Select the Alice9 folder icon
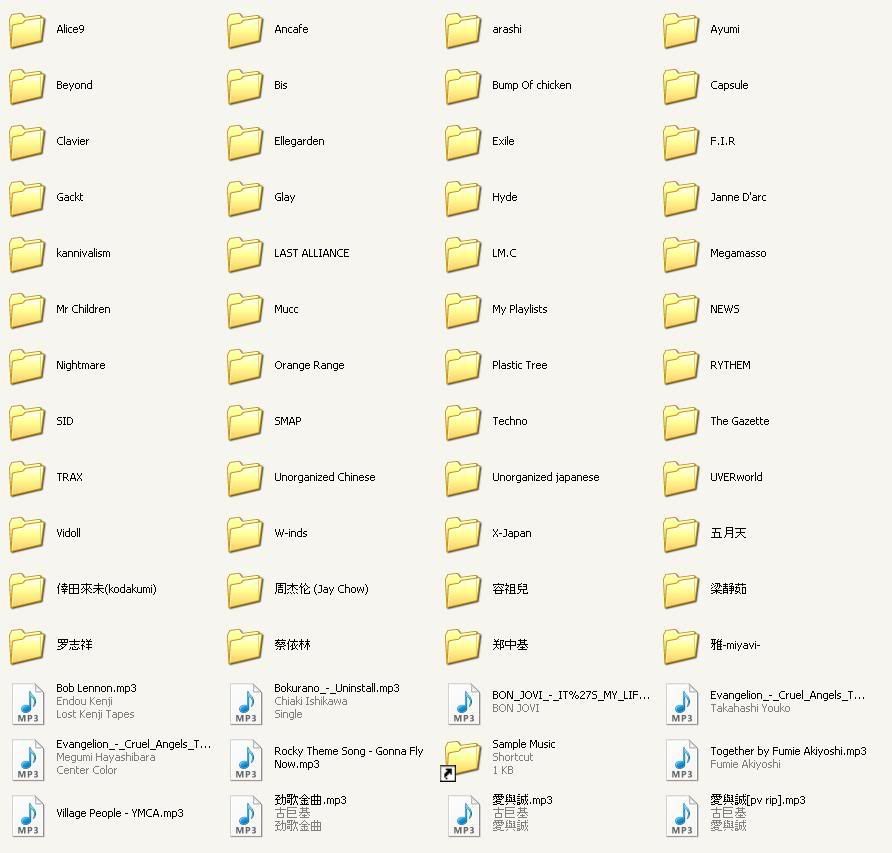This screenshot has width=892, height=853. [27, 31]
